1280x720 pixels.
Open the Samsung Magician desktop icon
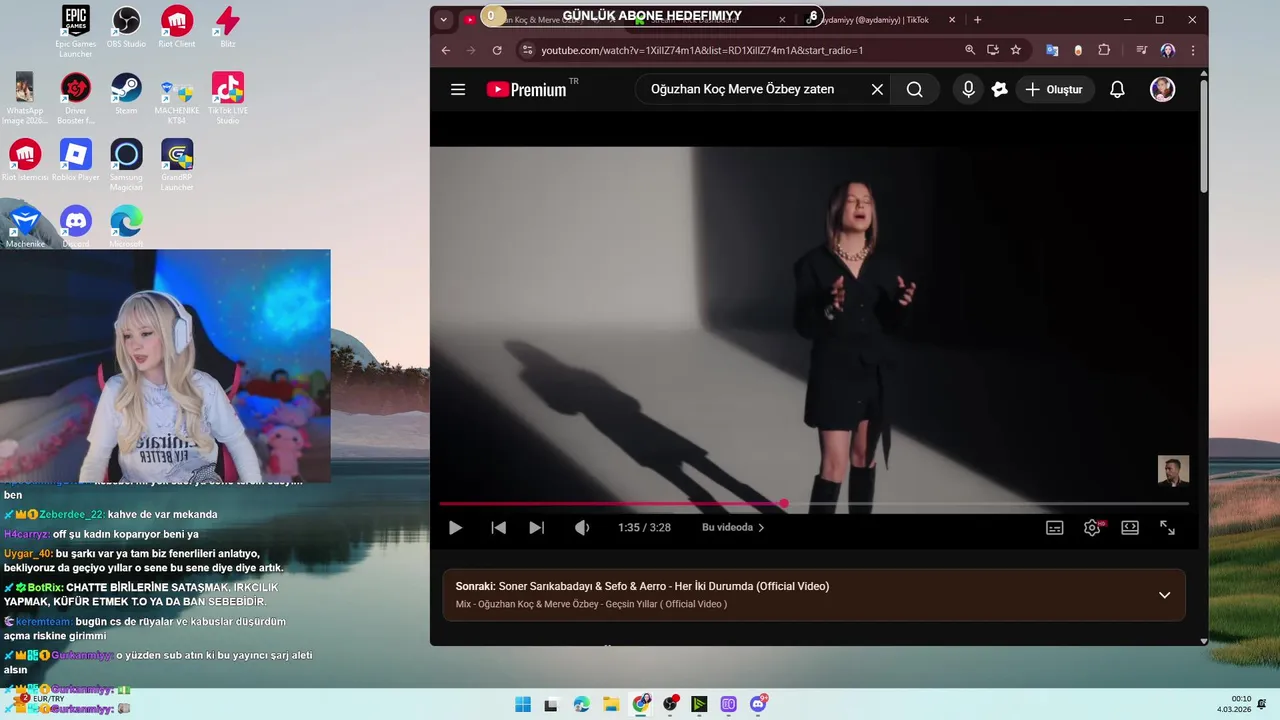click(x=126, y=165)
